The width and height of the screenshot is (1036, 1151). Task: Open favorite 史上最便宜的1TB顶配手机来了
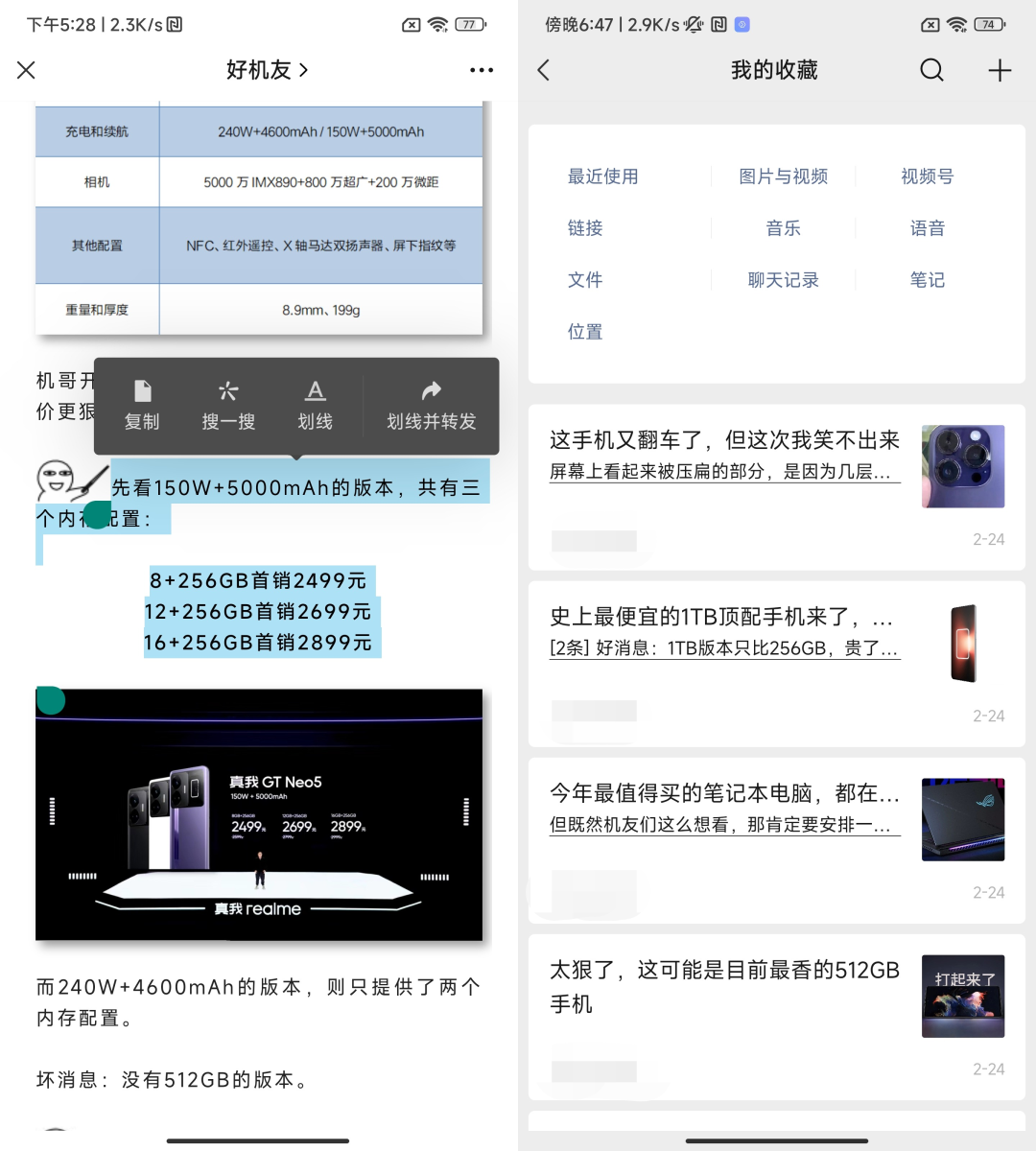click(777, 665)
